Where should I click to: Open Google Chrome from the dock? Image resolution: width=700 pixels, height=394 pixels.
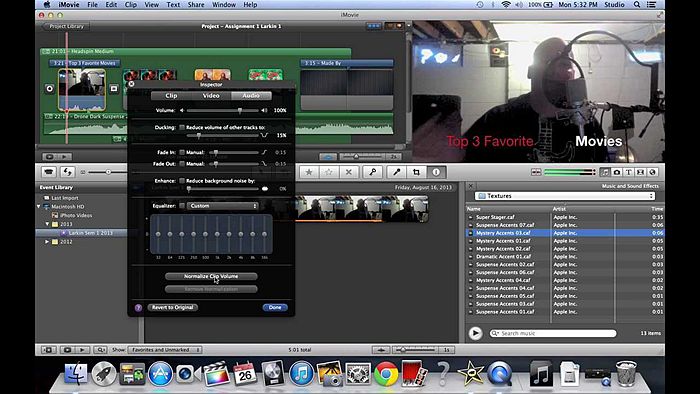pos(386,373)
